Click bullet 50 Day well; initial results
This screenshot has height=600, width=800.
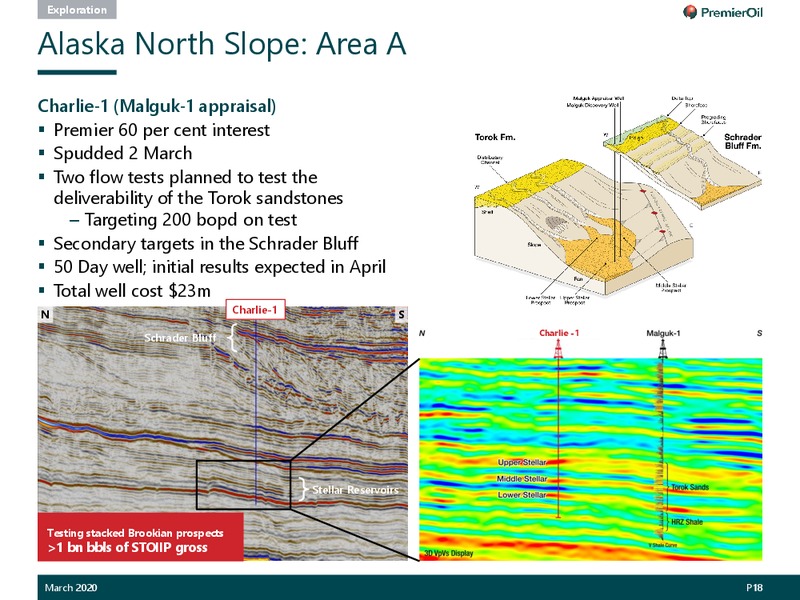(219, 267)
